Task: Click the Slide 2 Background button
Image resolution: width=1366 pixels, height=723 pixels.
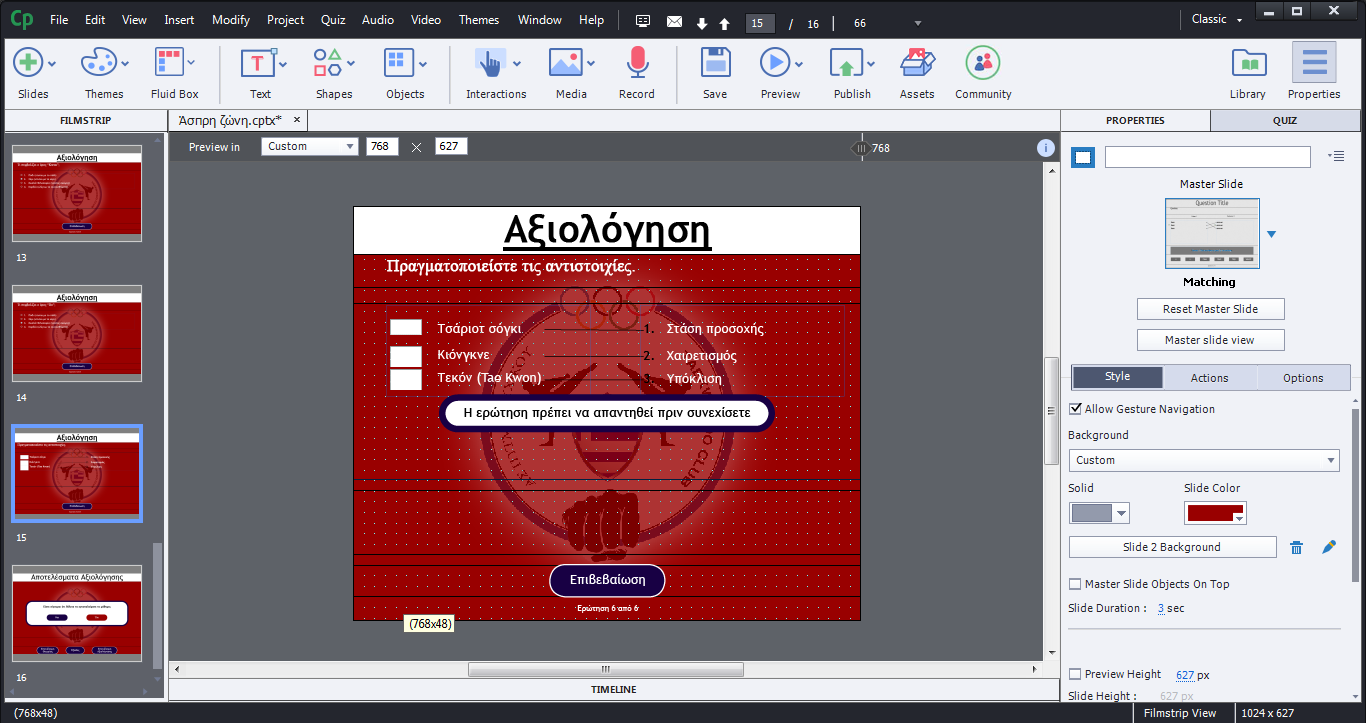Action: tap(1172, 547)
